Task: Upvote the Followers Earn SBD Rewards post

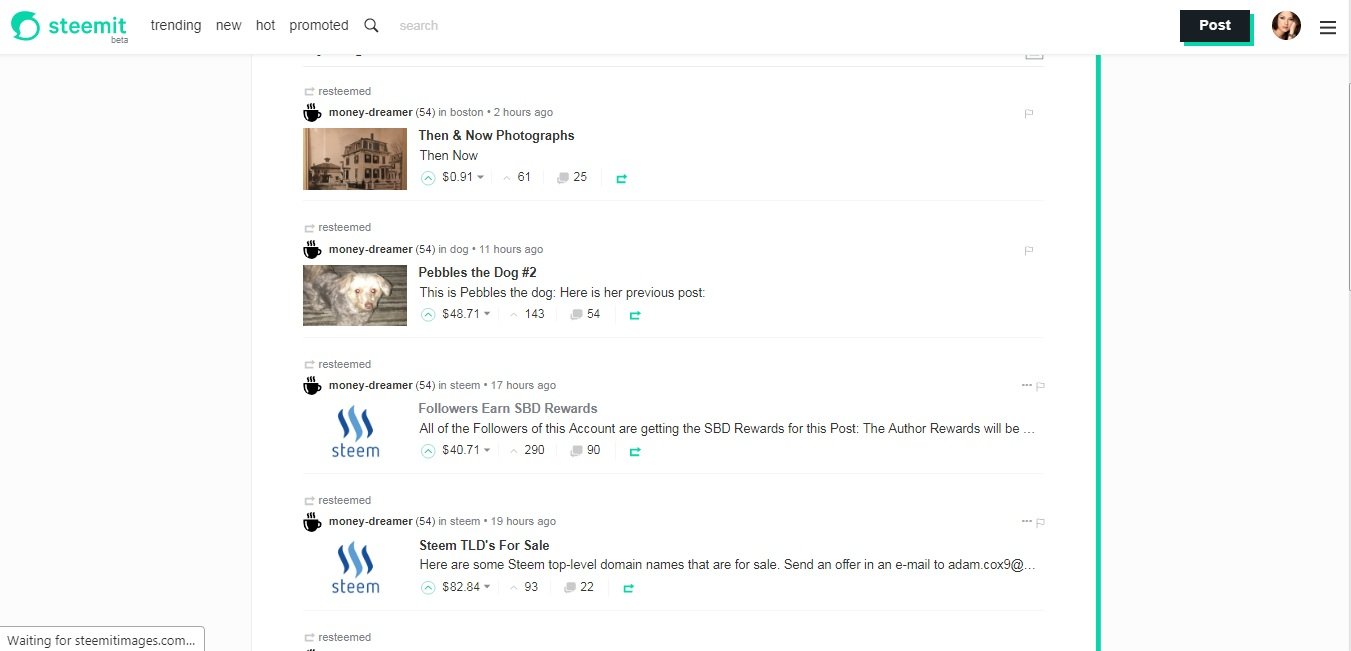Action: (428, 451)
